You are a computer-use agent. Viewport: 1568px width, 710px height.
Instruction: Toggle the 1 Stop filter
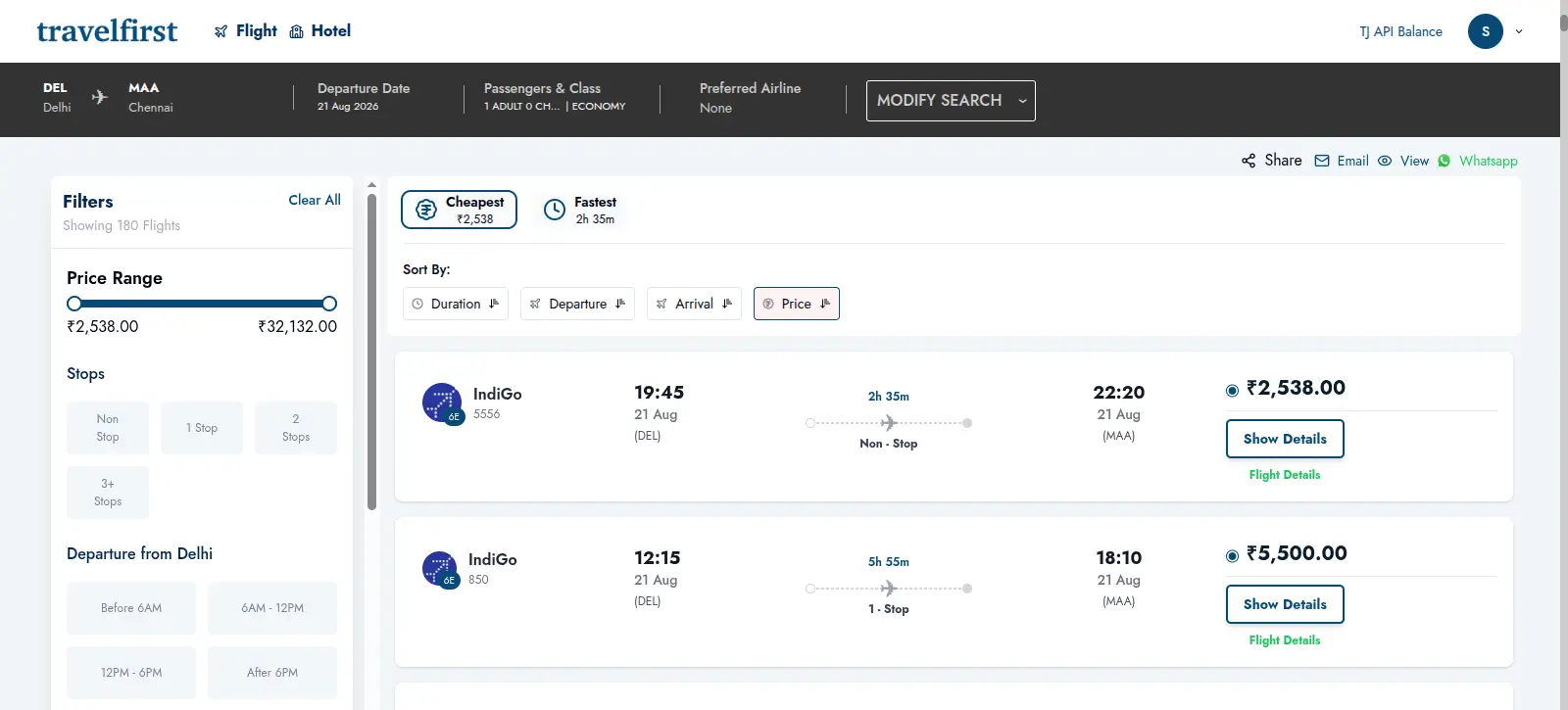pos(202,428)
